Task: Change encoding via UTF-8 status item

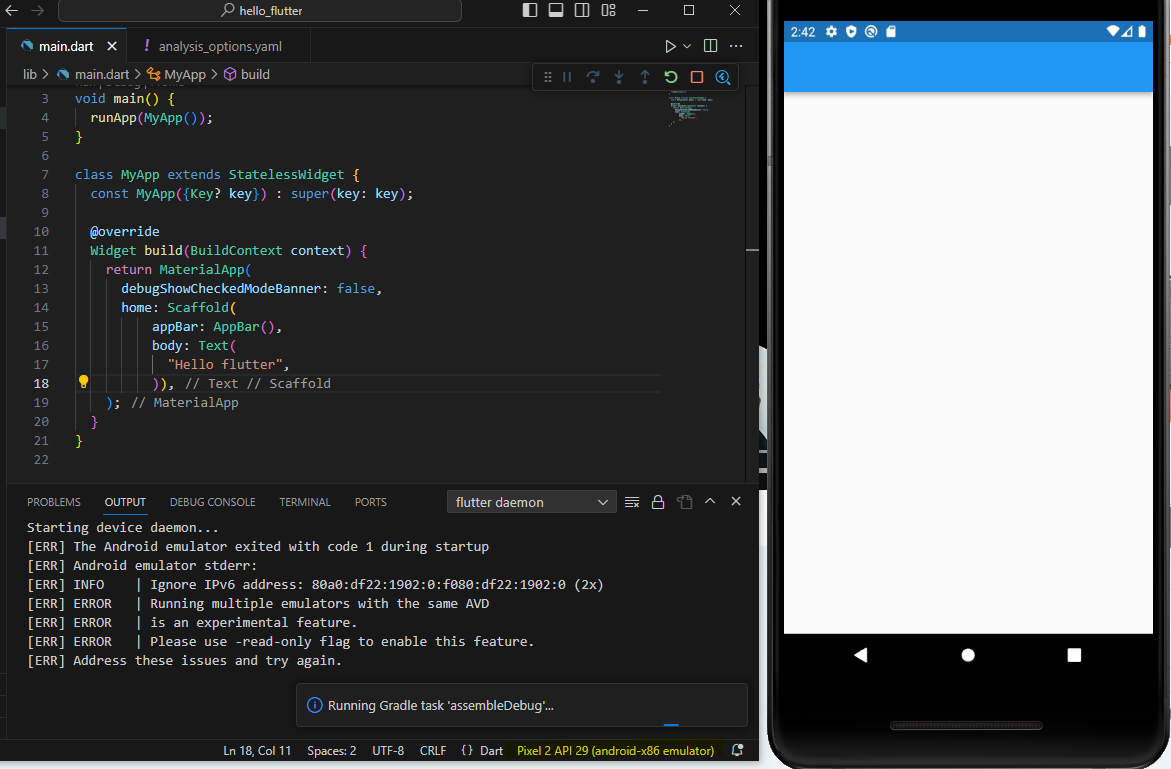Action: click(388, 750)
